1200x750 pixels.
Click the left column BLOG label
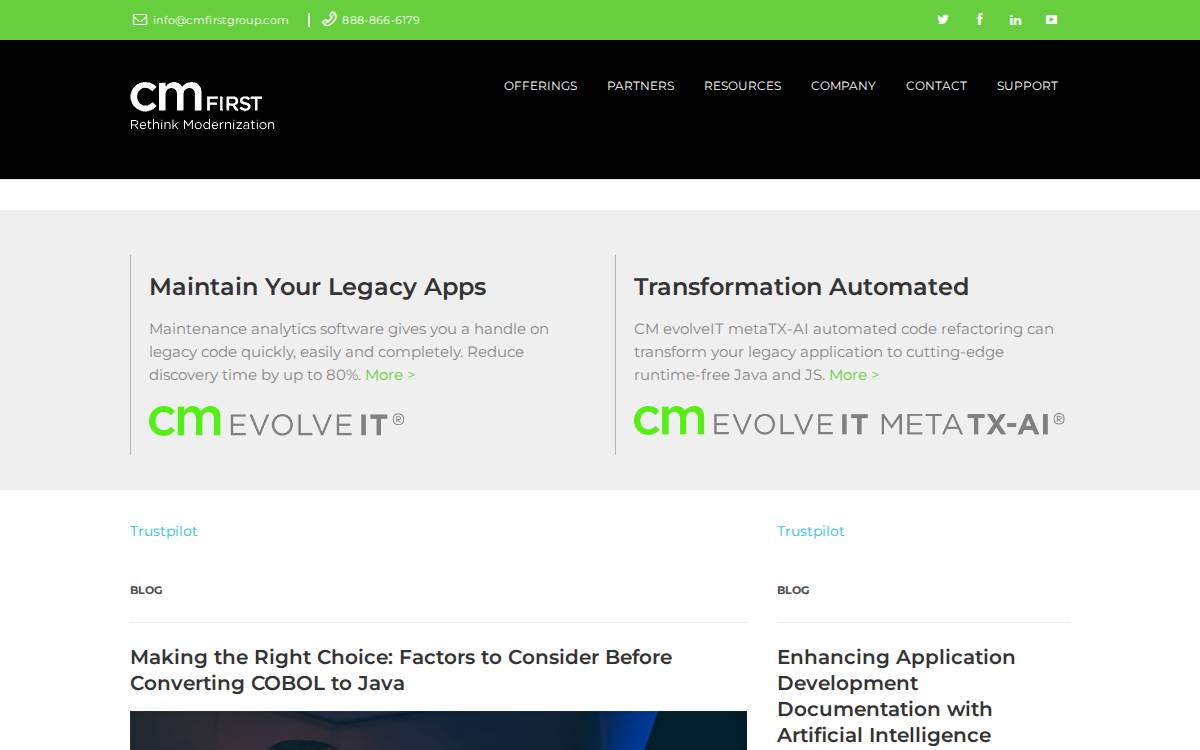click(146, 590)
